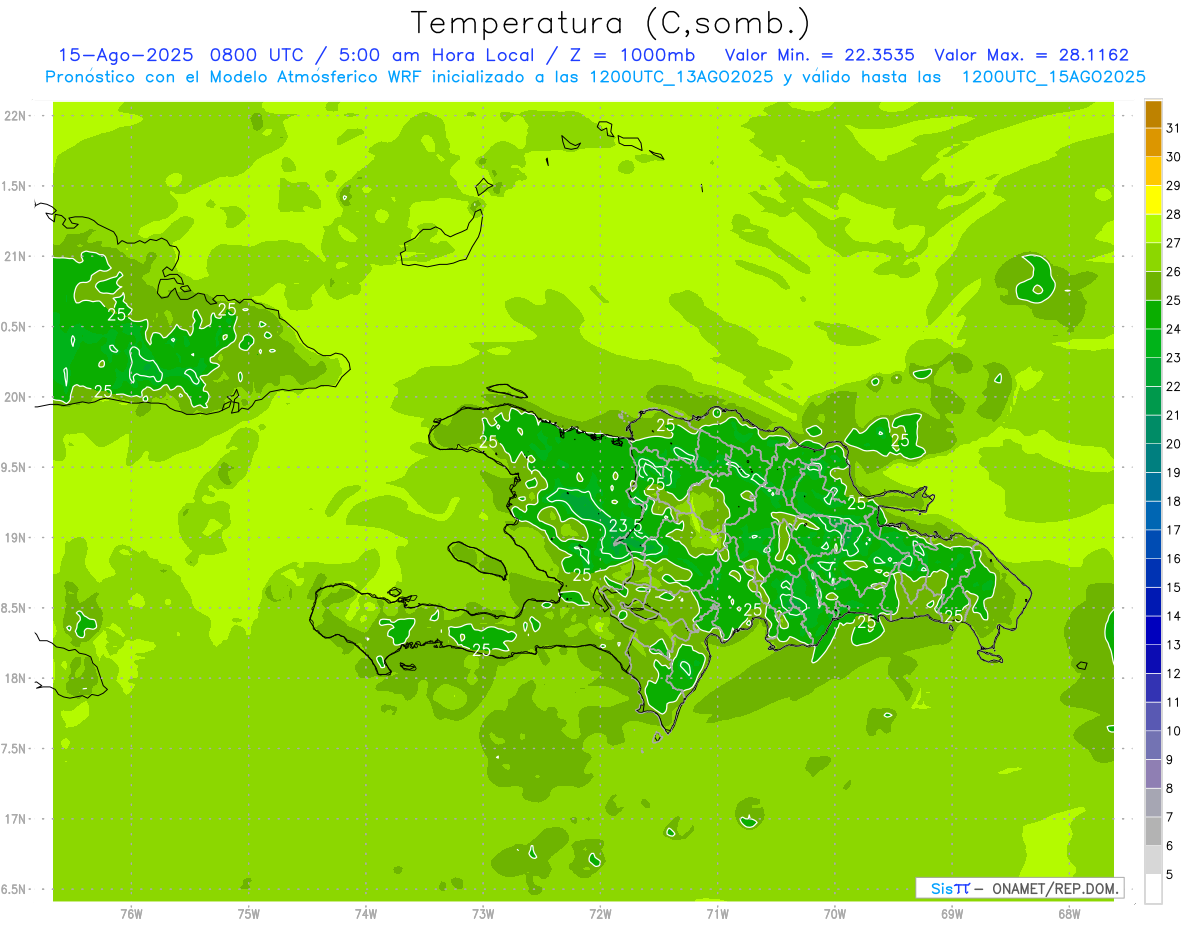1200x927 pixels.
Task: Click the '30' value on the color legend
Action: 1173,157
